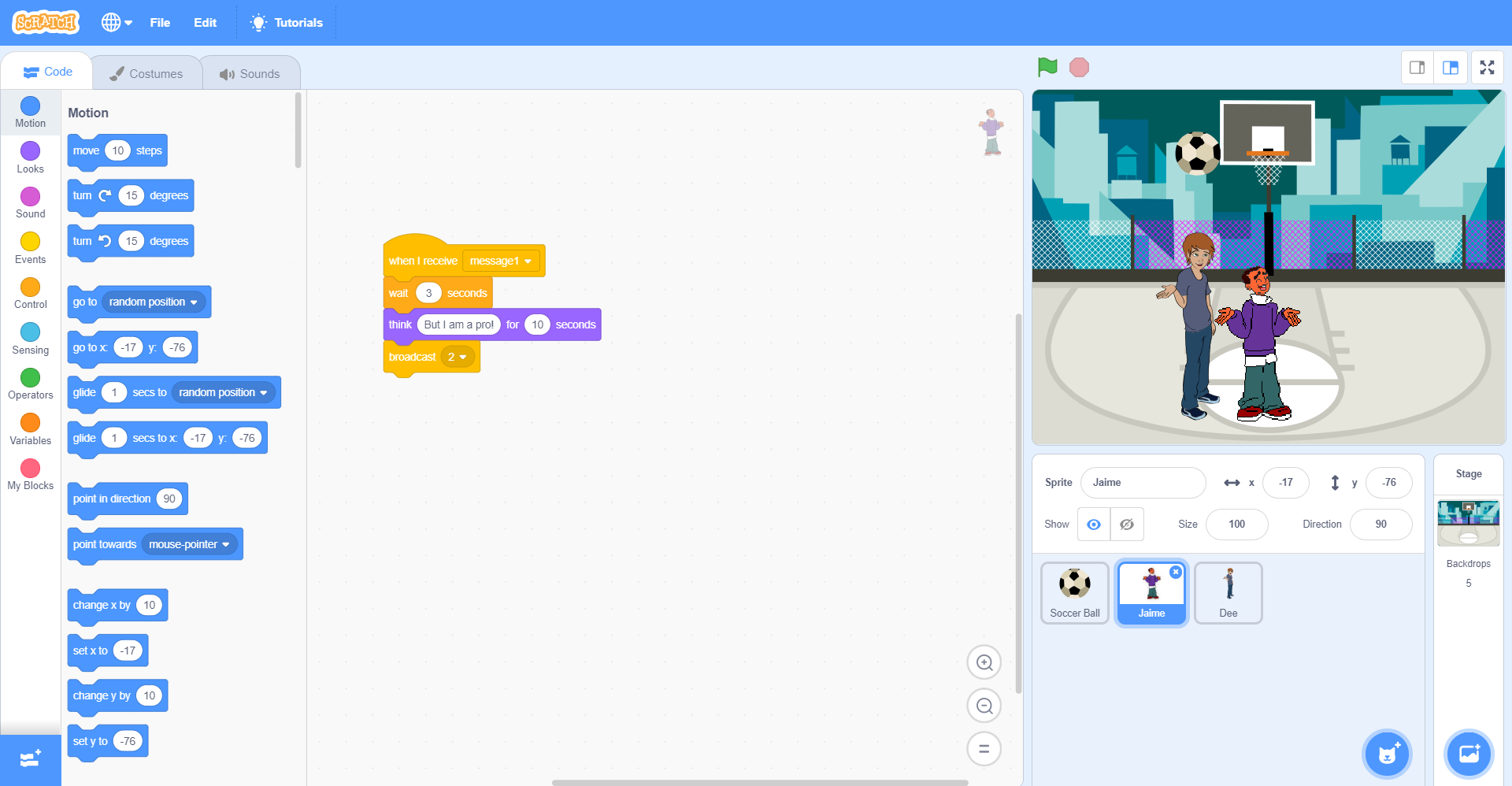Click the change y by 10 block
1512x786 pixels.
click(x=117, y=696)
